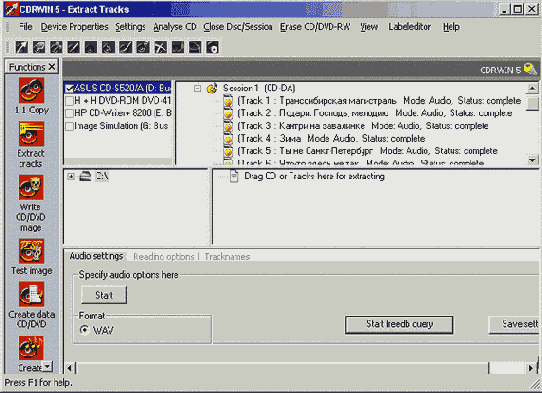
Task: Click the CDRWIN 5 key icon
Action: click(530, 69)
